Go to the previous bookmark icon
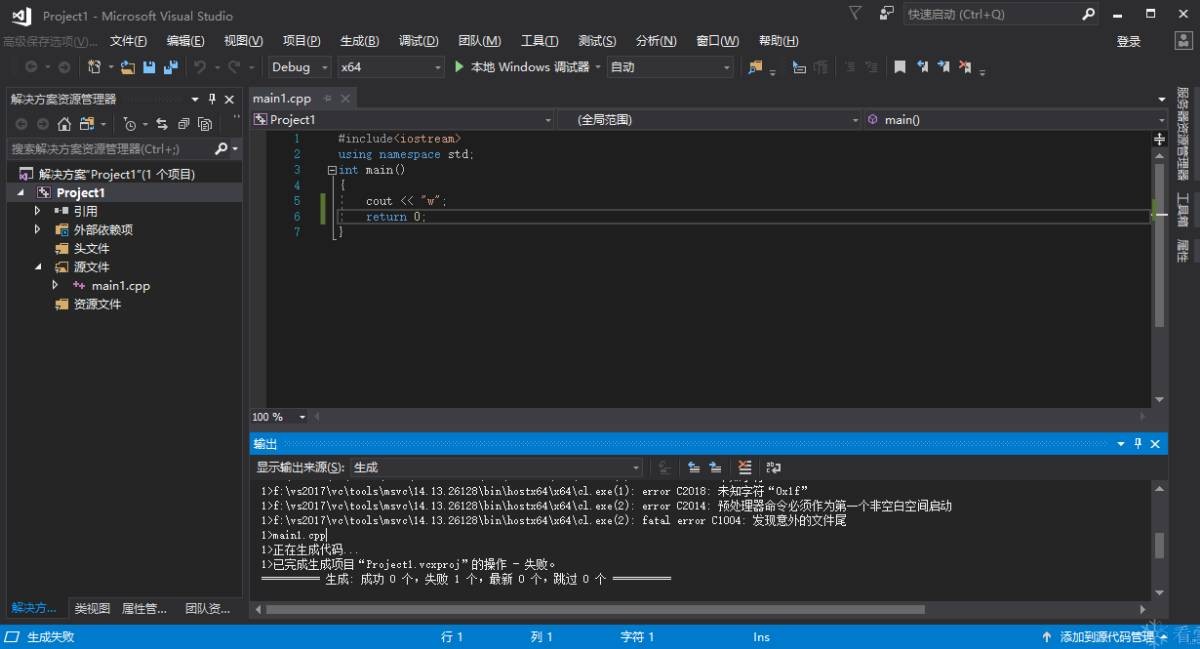 coord(922,67)
